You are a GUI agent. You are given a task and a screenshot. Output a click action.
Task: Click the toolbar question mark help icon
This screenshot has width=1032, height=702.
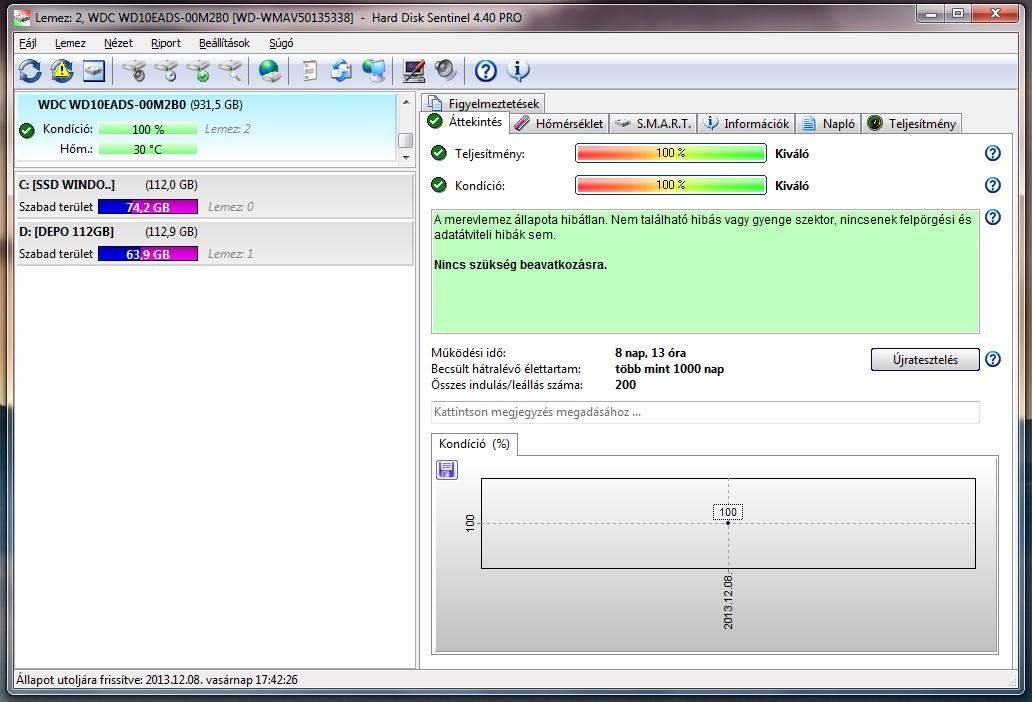(486, 70)
